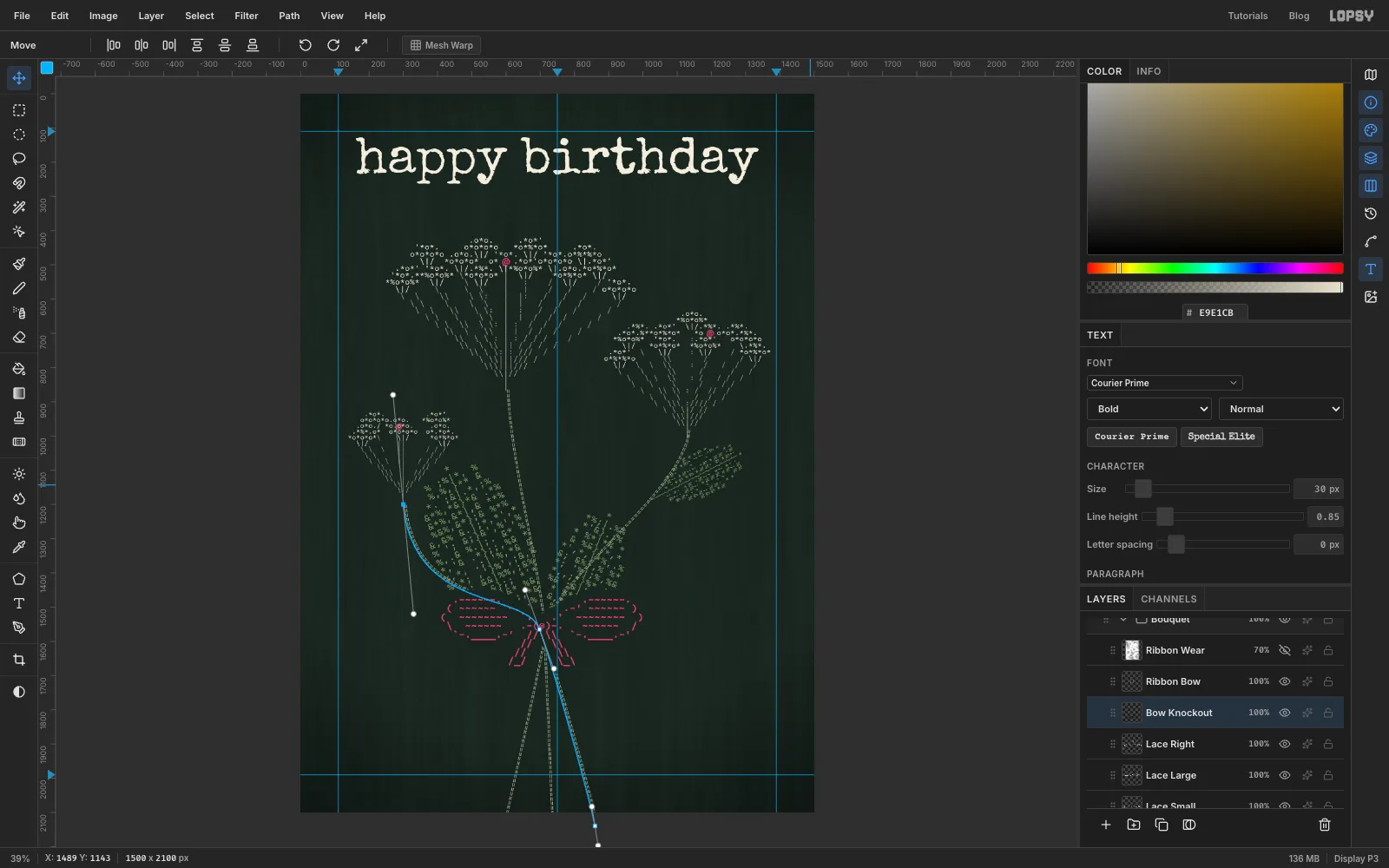Viewport: 1389px width, 868px height.
Task: Click the redo arrow in options bar
Action: 333,45
